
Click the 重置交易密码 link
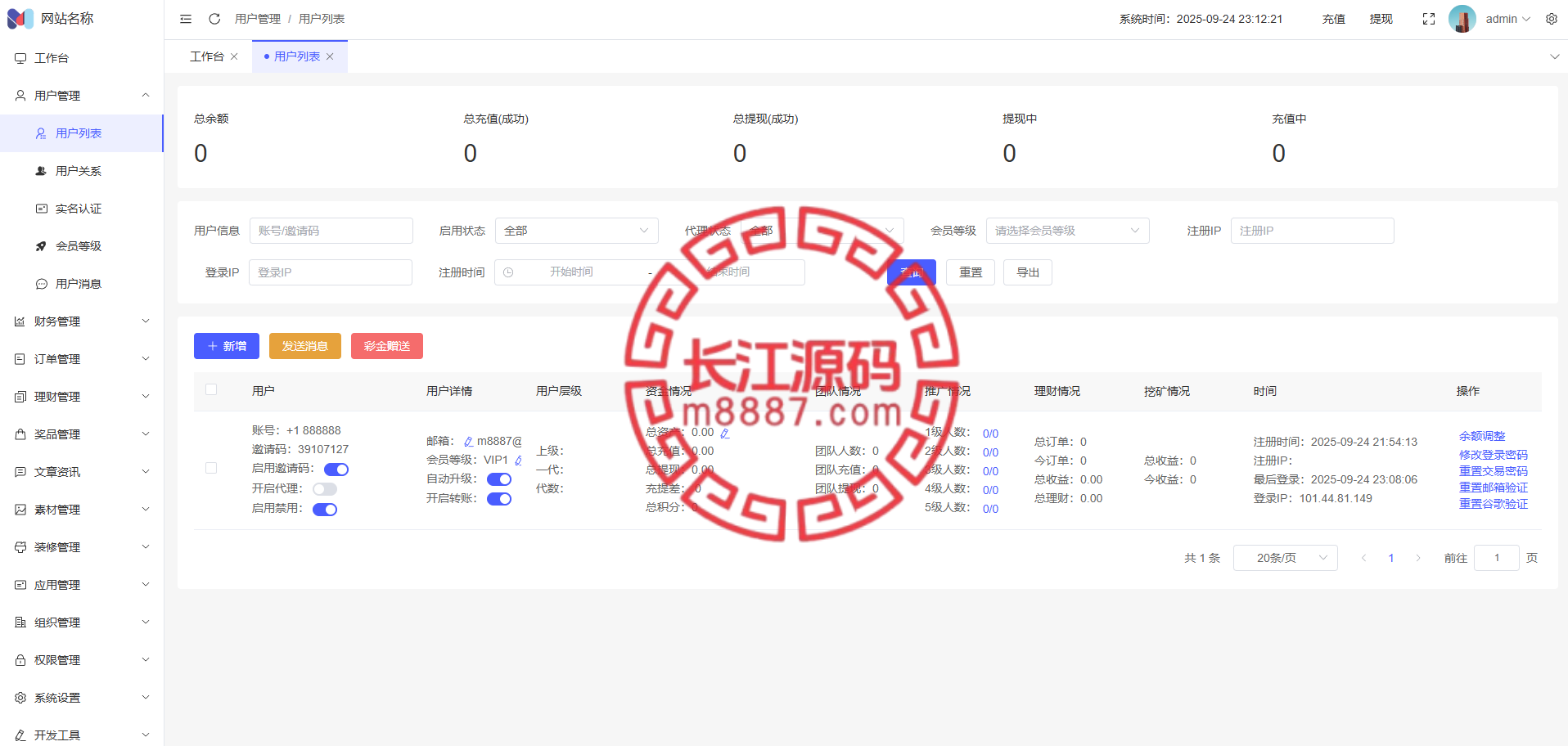[x=1494, y=471]
